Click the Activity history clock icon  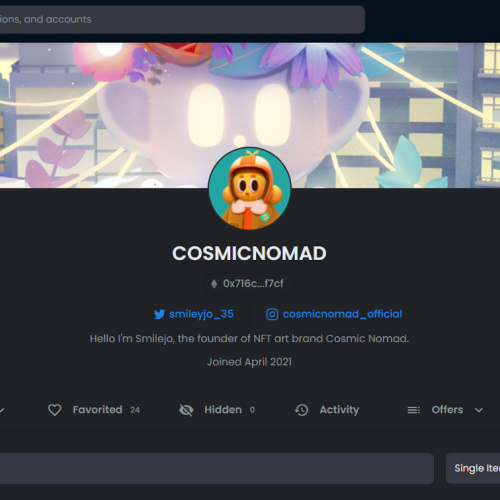(301, 410)
